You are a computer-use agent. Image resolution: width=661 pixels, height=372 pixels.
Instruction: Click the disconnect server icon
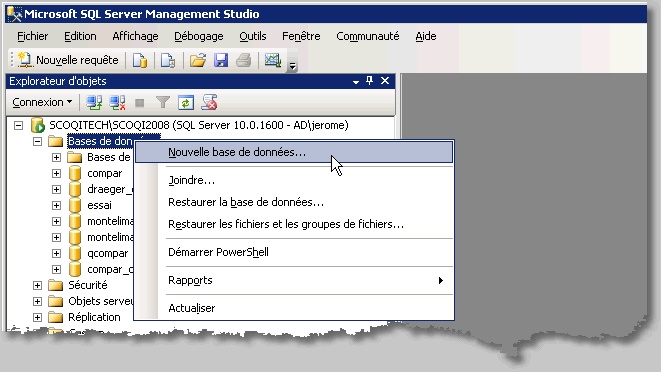tap(117, 102)
